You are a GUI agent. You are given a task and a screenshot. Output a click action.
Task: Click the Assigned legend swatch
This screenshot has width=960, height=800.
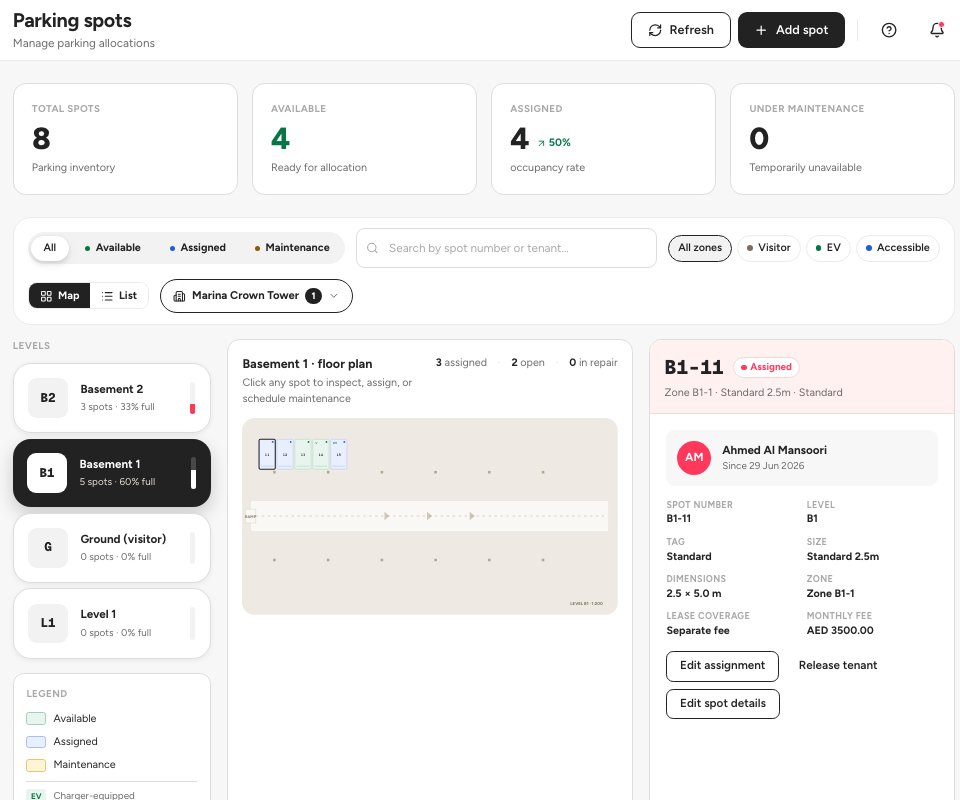(x=36, y=742)
